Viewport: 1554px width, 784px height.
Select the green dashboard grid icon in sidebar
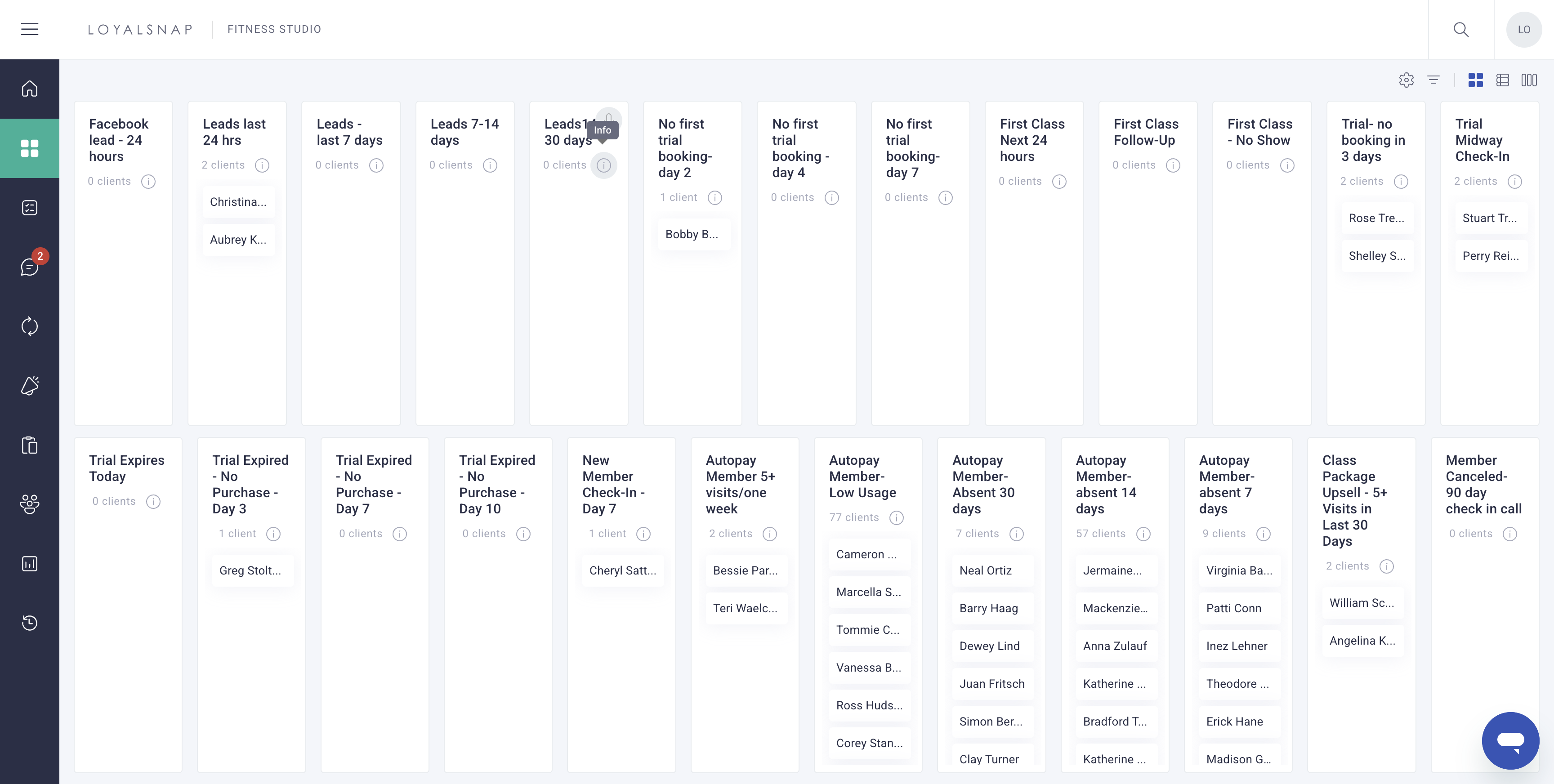pyautogui.click(x=30, y=148)
